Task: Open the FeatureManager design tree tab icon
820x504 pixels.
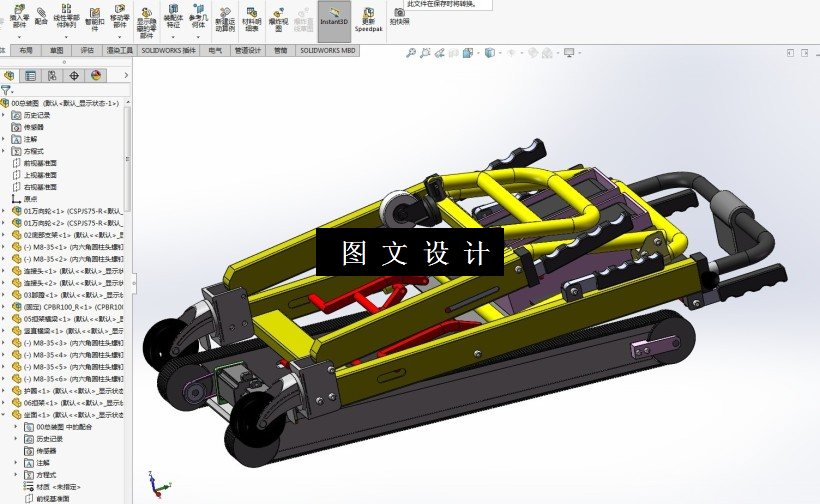Action: (x=9, y=75)
